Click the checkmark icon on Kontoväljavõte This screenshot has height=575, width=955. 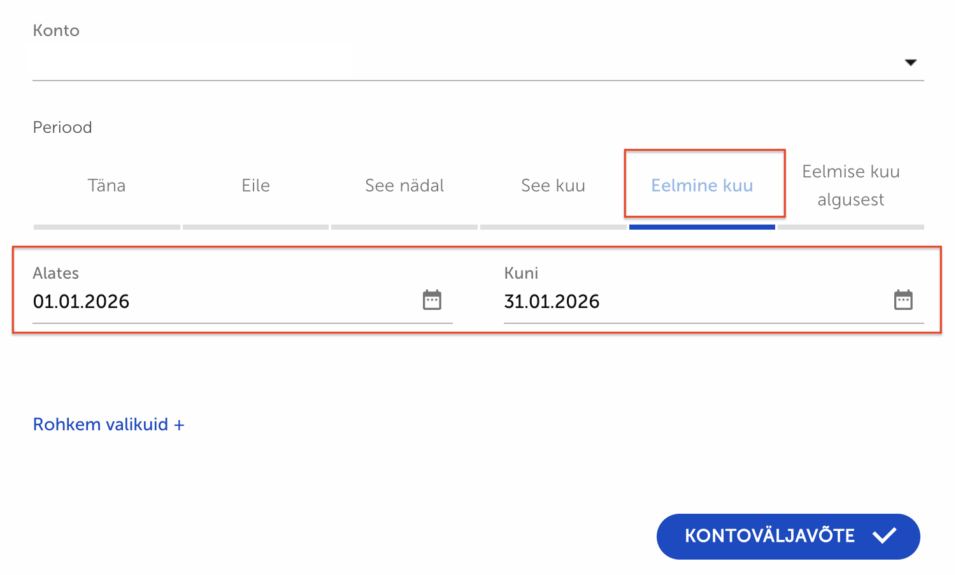pyautogui.click(x=884, y=536)
